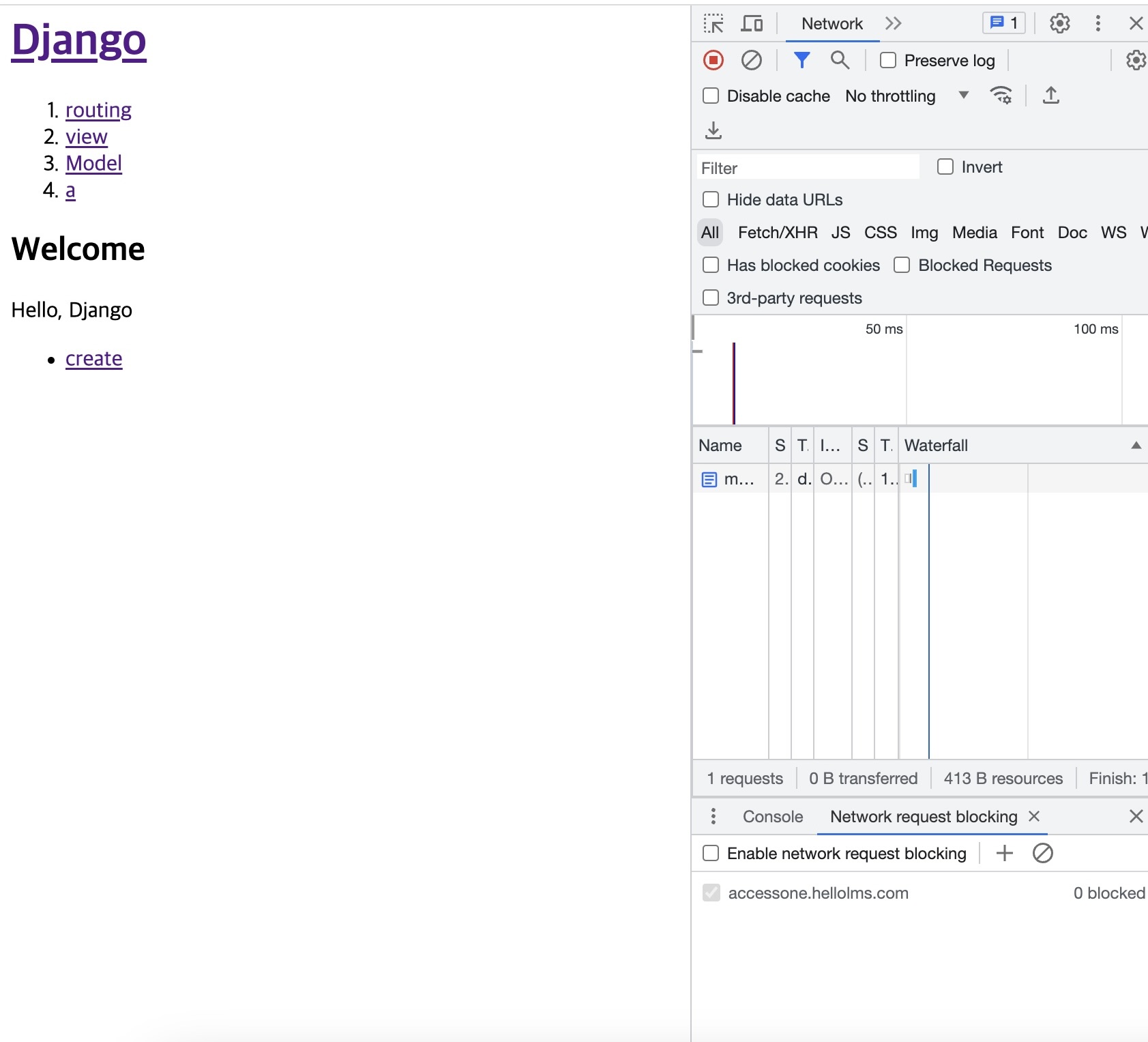This screenshot has height=1042, width=1148.
Task: Open the routing link
Action: 98,111
